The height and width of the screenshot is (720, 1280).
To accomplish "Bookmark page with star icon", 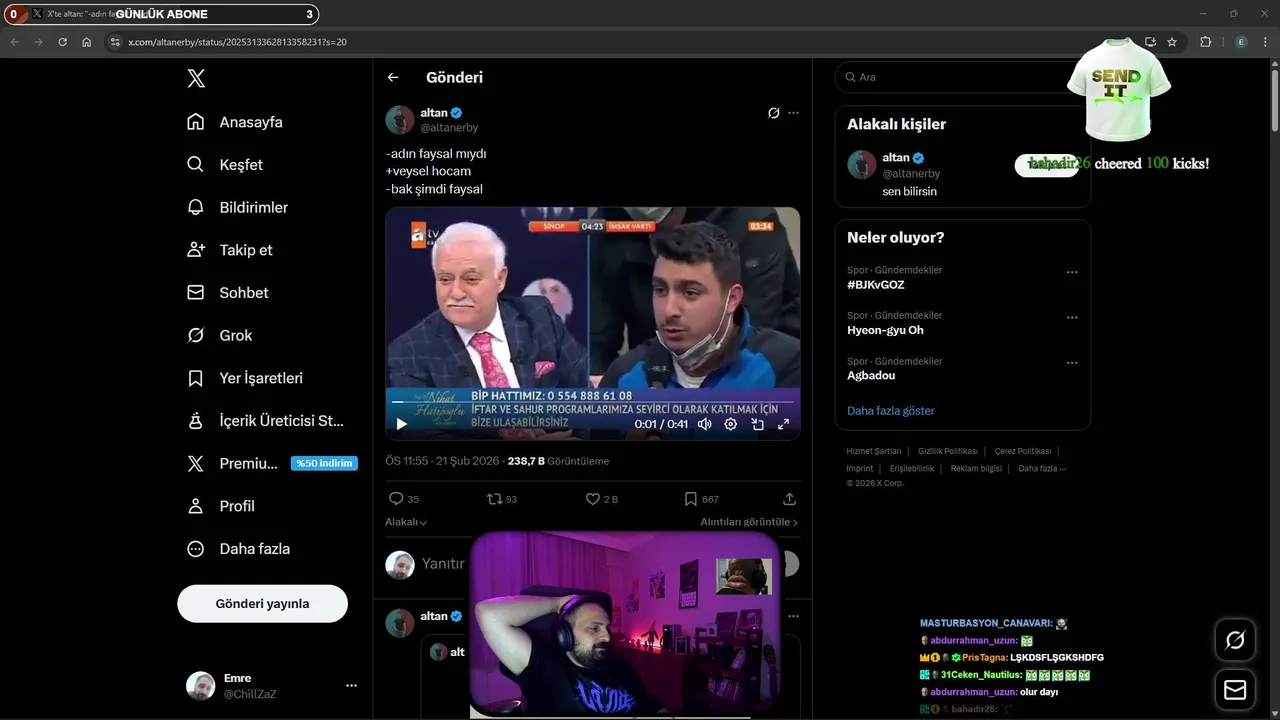I will click(1172, 42).
